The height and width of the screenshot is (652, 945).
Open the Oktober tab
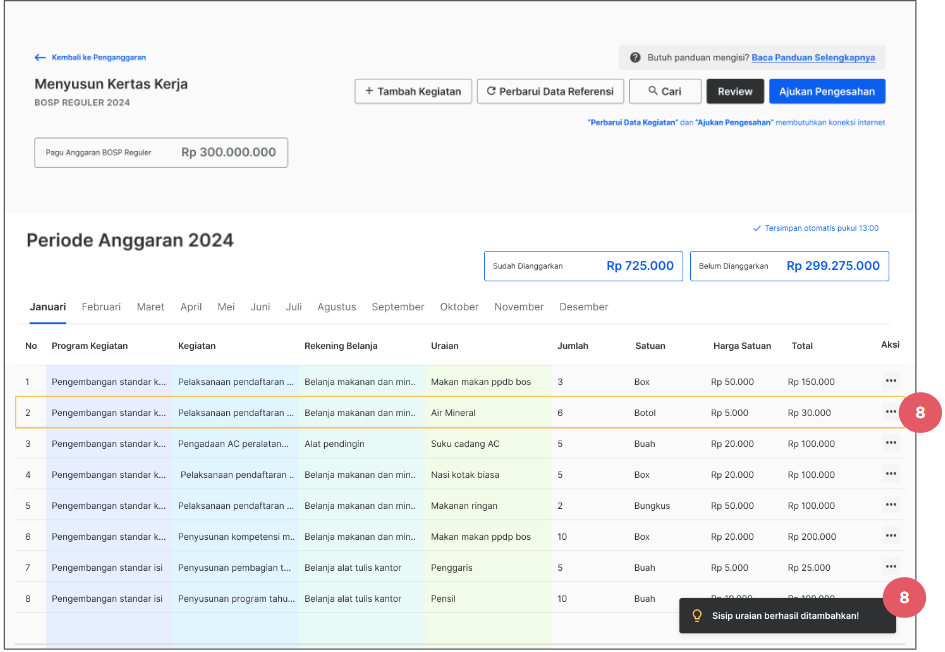tap(459, 307)
